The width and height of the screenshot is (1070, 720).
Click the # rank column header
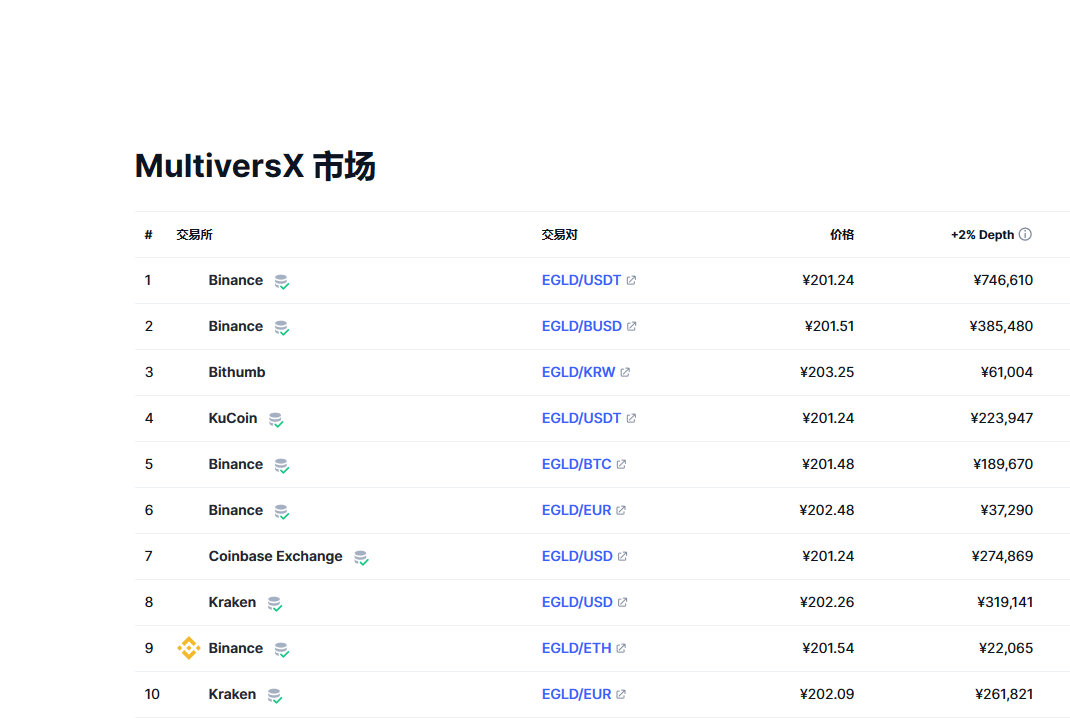(x=148, y=235)
